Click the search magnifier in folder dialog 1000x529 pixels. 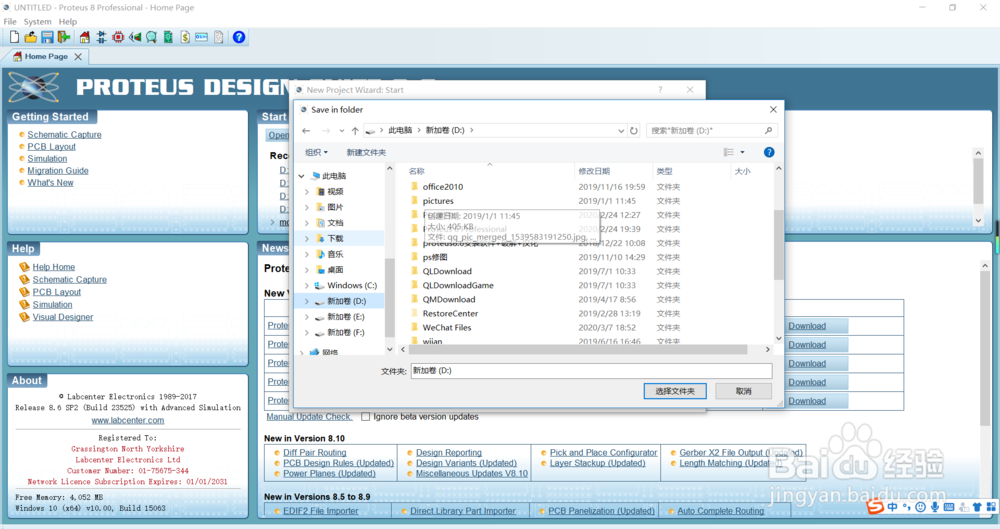point(768,130)
